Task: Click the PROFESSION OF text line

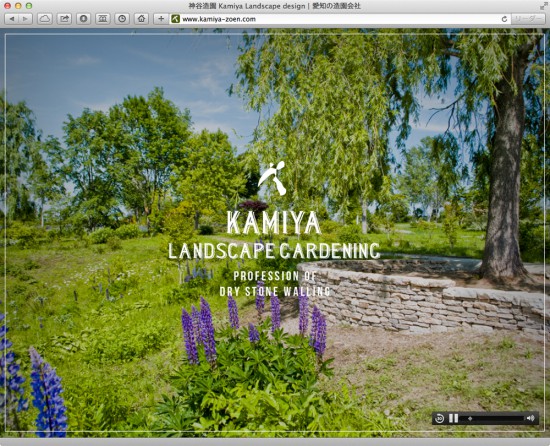Action: [275, 276]
